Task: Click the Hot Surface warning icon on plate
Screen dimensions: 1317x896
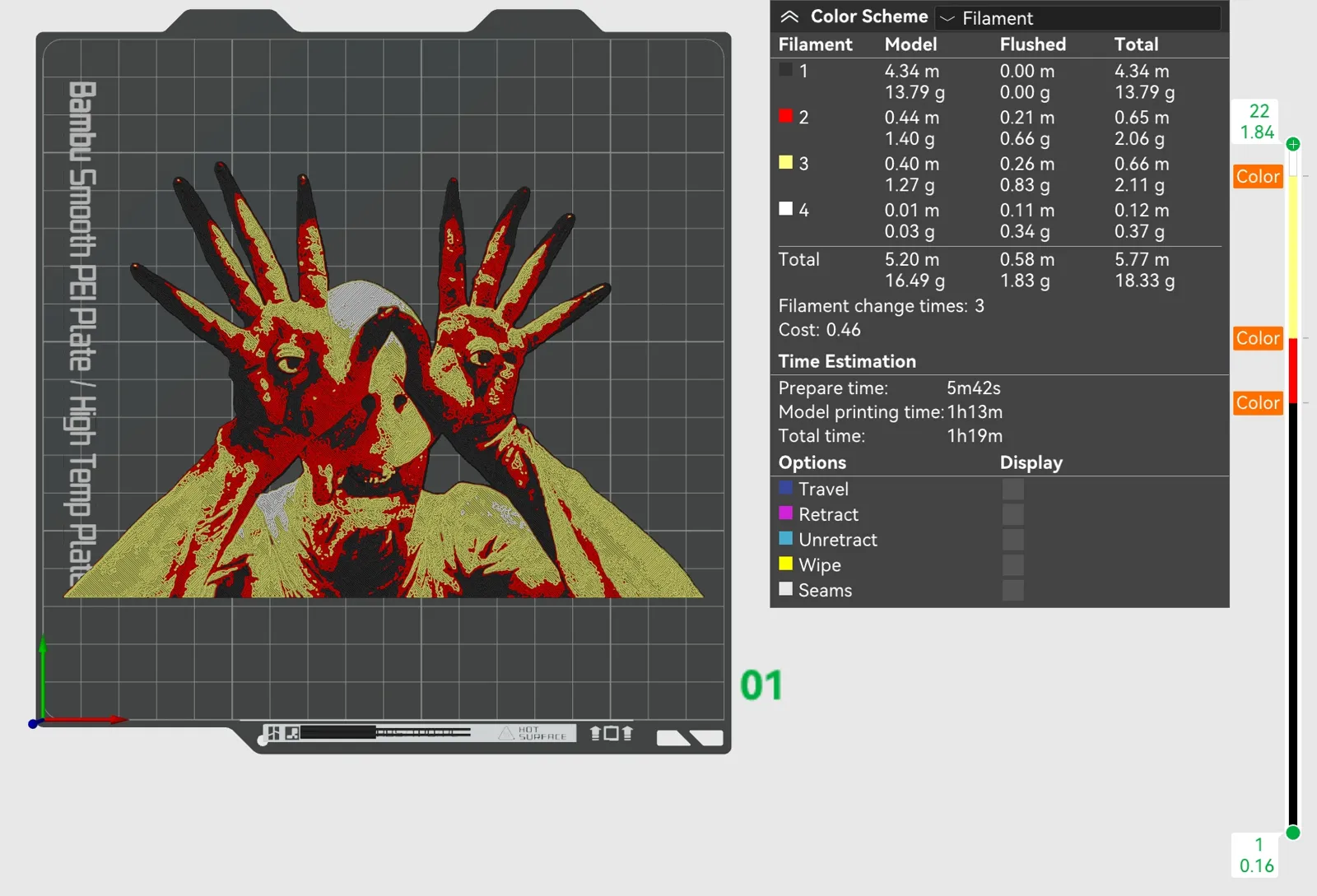Action: (x=506, y=733)
